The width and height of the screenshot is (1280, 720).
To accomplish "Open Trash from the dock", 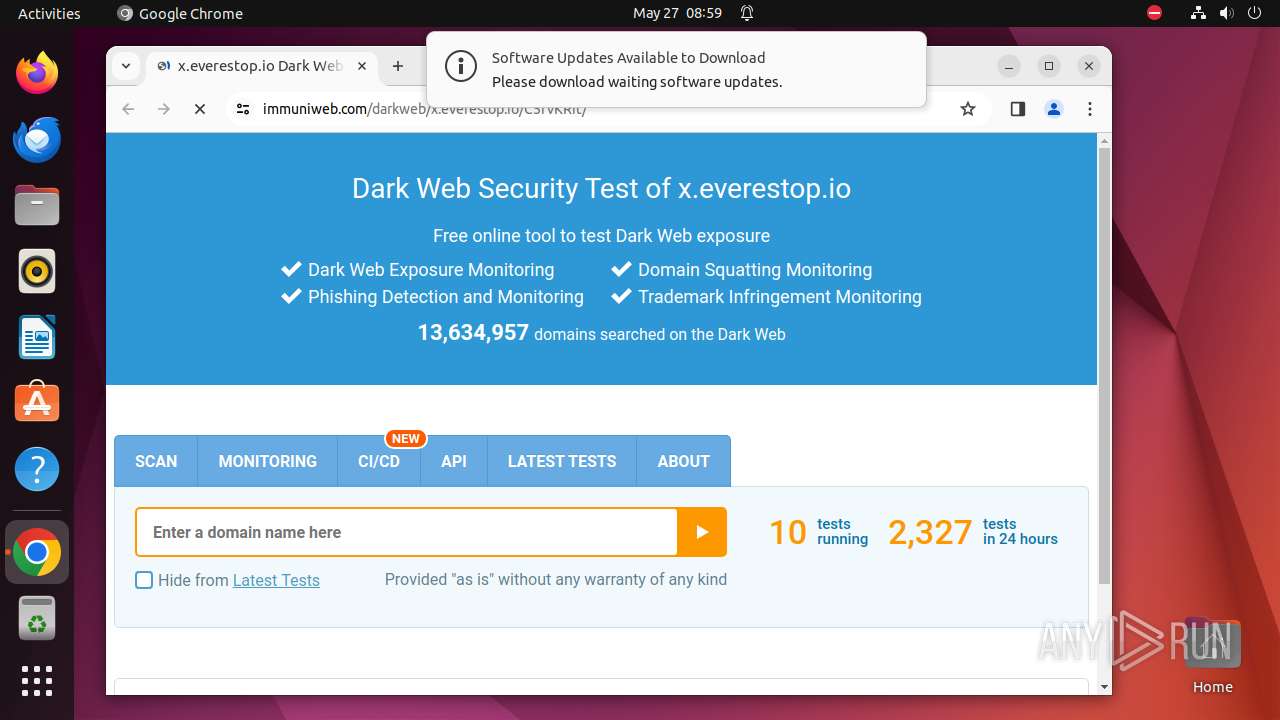I will 37,618.
